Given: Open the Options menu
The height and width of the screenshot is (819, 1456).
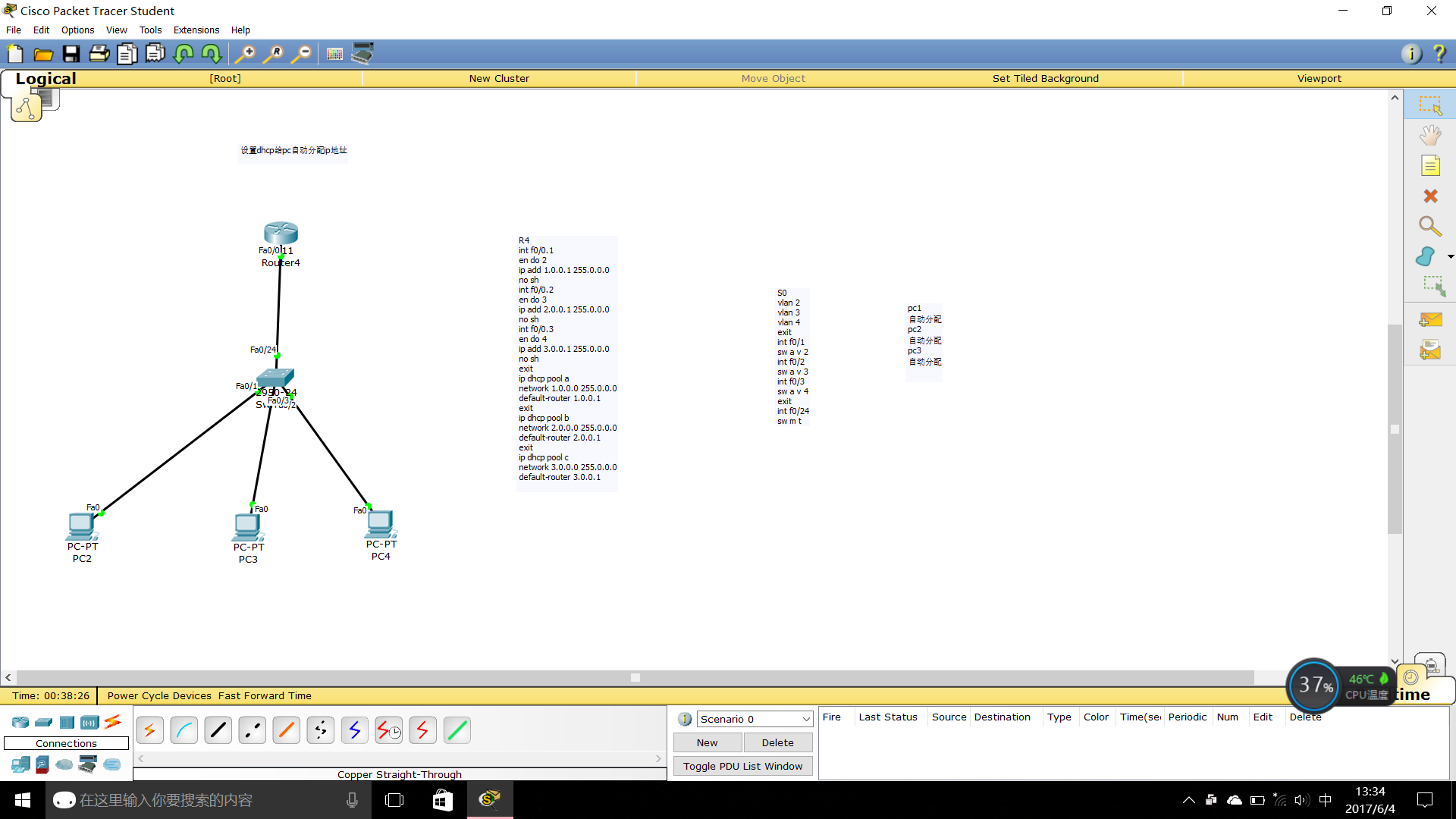Looking at the screenshot, I should click(x=77, y=30).
